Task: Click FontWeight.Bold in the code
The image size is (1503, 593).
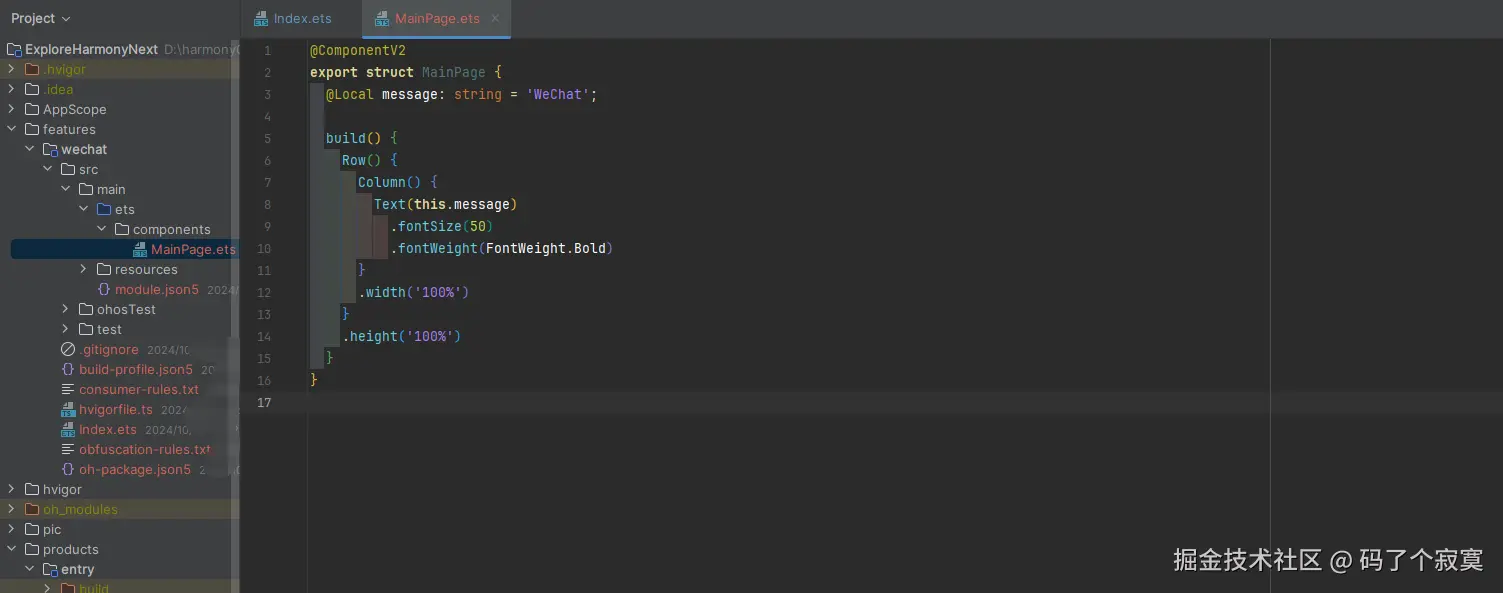Action: pyautogui.click(x=546, y=248)
